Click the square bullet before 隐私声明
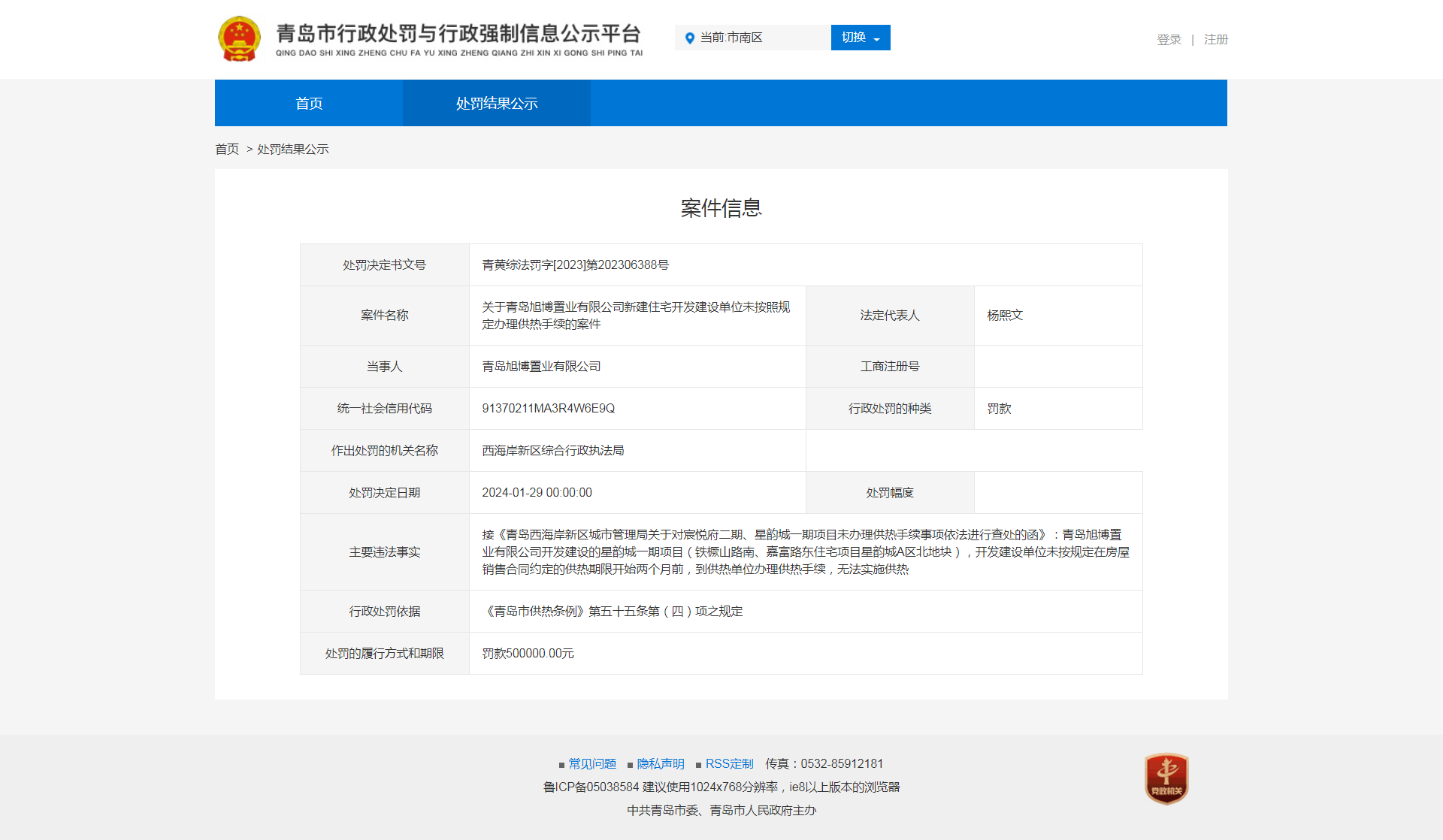This screenshot has width=1443, height=840. click(x=630, y=765)
